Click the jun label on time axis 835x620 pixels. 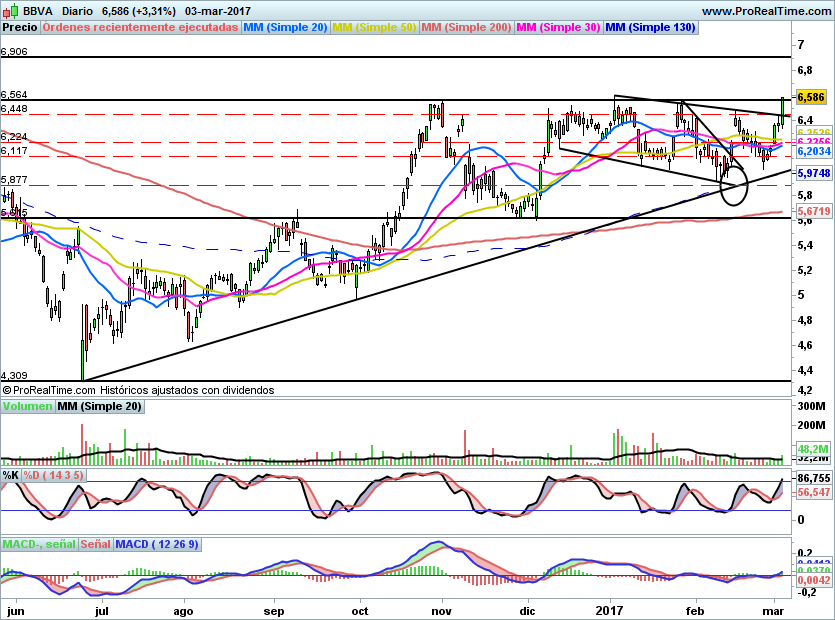point(16,610)
